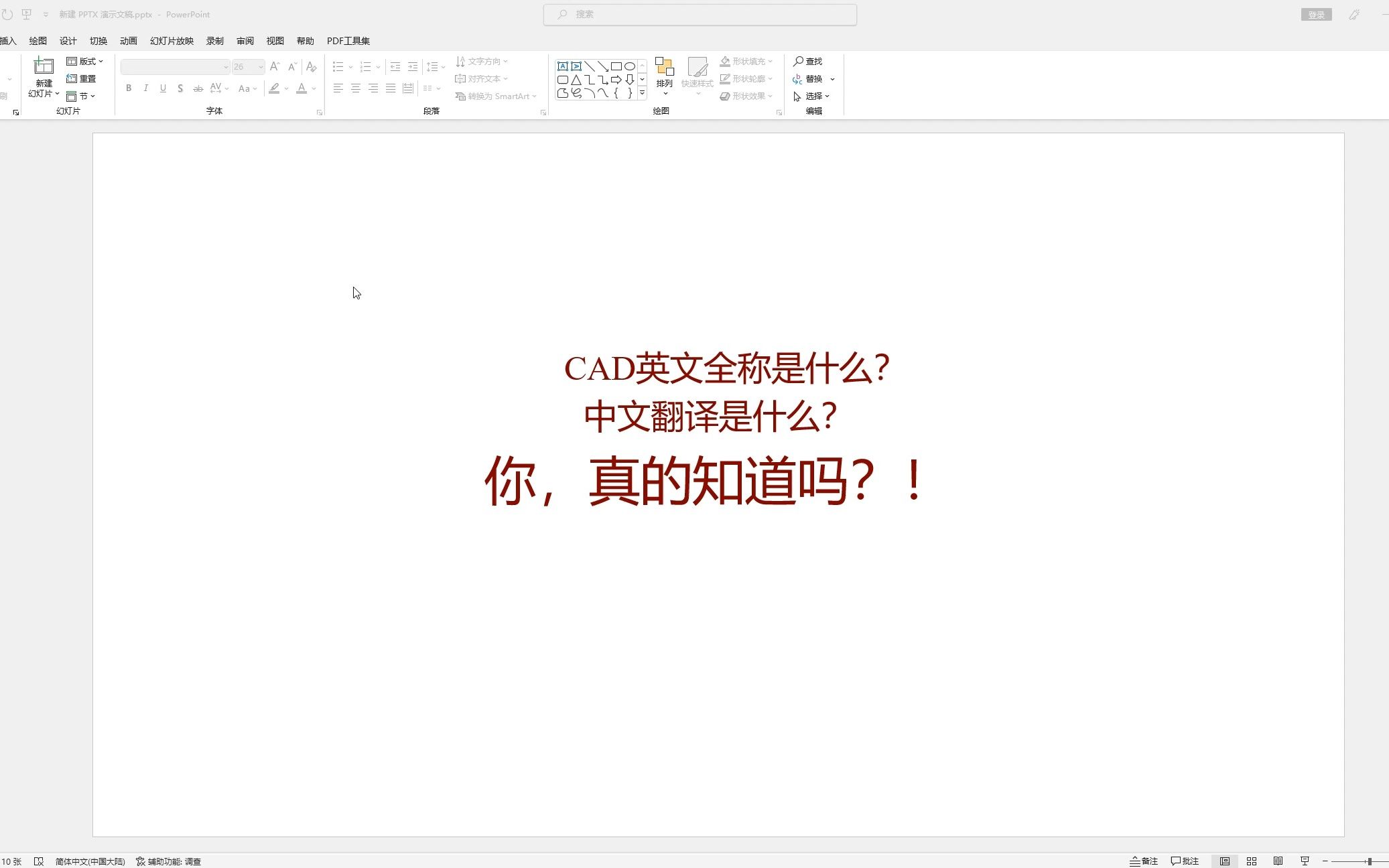The width and height of the screenshot is (1389, 868).
Task: Open the Slide Show (幻灯片放映) tab
Action: click(172, 41)
